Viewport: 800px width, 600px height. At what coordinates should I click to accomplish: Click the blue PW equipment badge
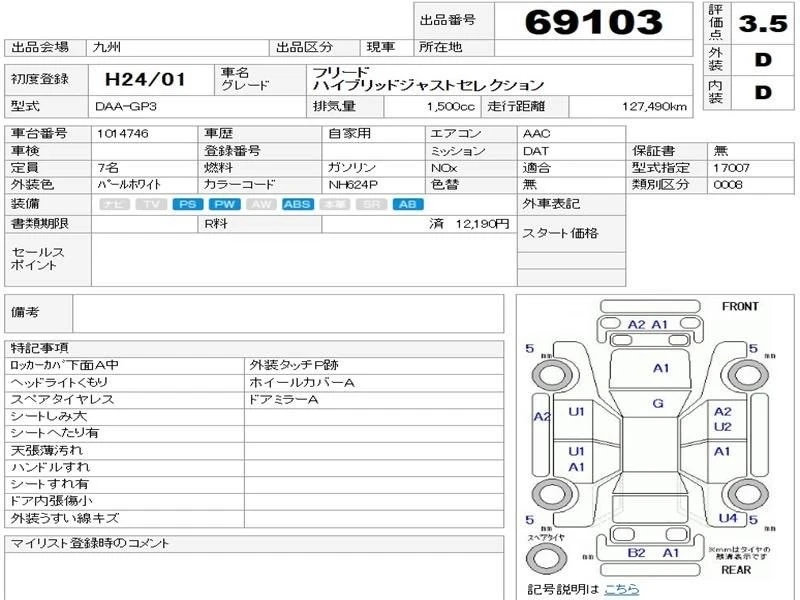coord(224,205)
